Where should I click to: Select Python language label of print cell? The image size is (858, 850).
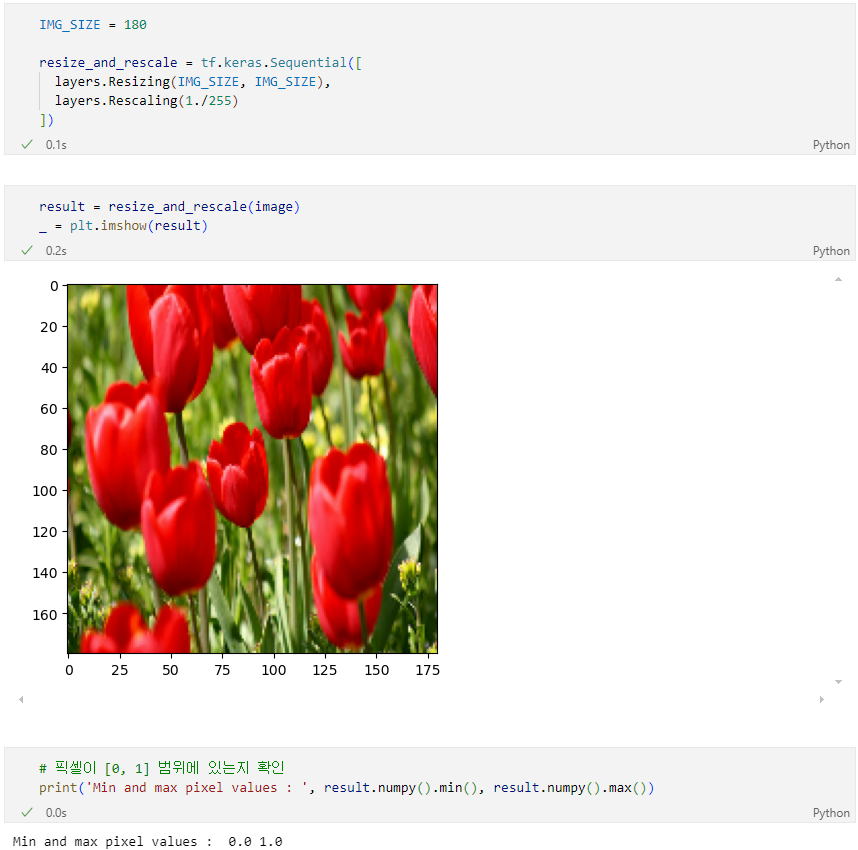(831, 813)
